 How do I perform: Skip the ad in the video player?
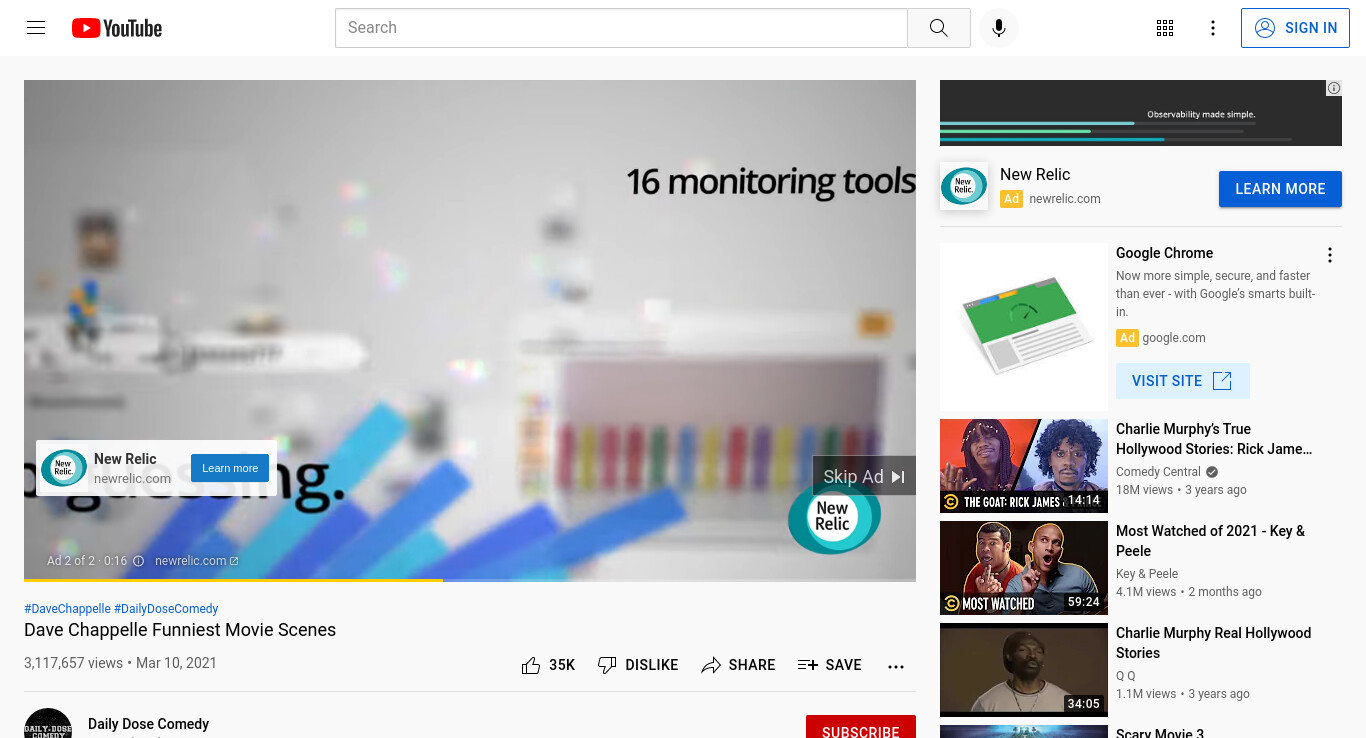(864, 476)
